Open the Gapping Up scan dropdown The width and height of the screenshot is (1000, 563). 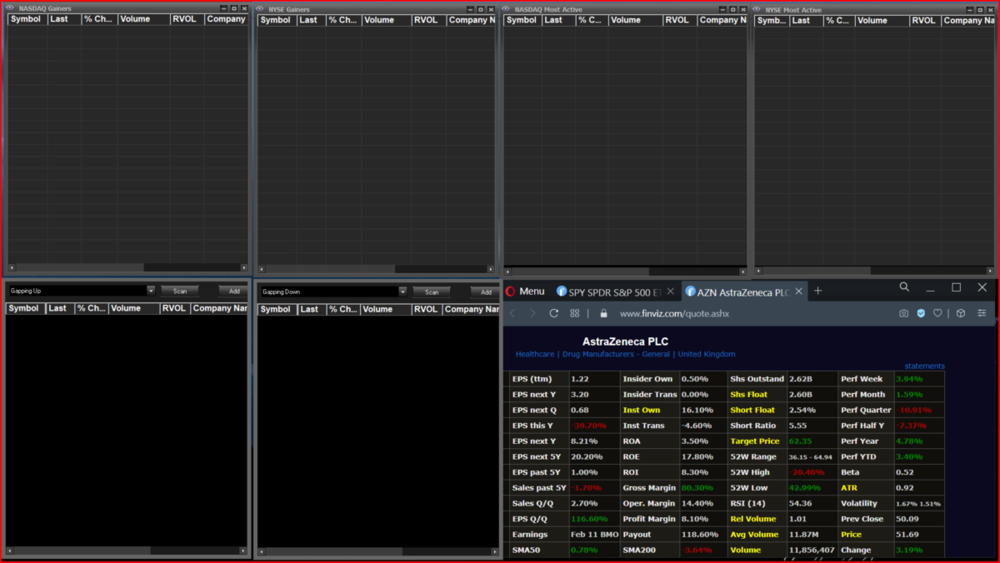[x=151, y=291]
